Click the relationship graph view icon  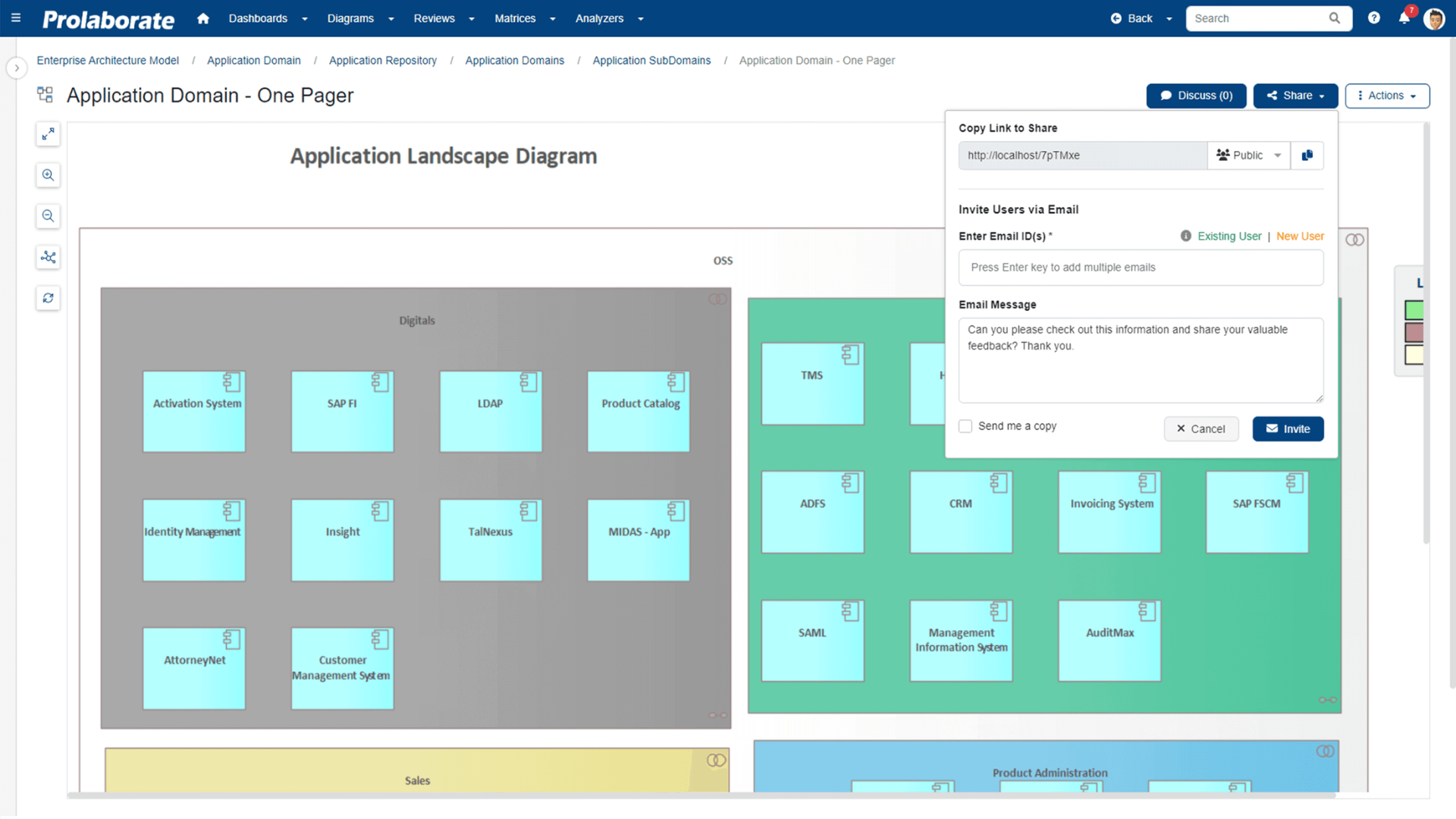[48, 257]
